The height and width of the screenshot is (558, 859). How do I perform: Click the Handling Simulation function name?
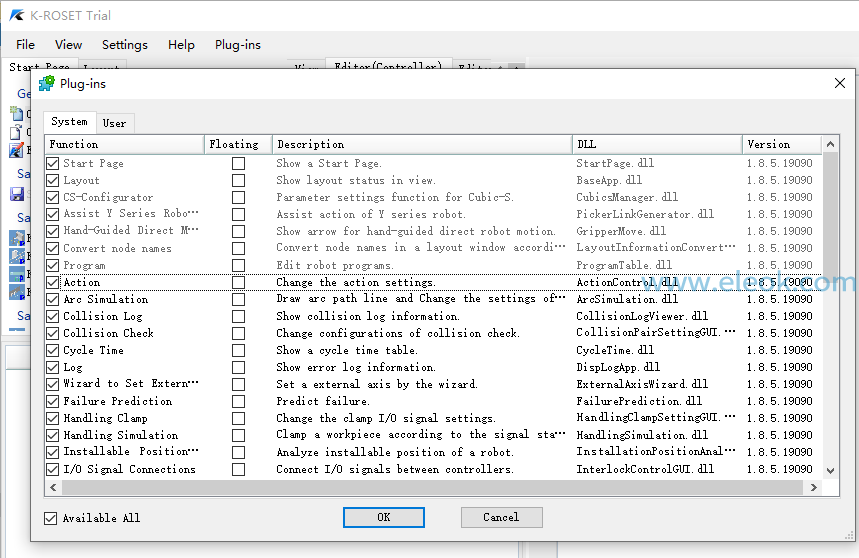click(121, 435)
